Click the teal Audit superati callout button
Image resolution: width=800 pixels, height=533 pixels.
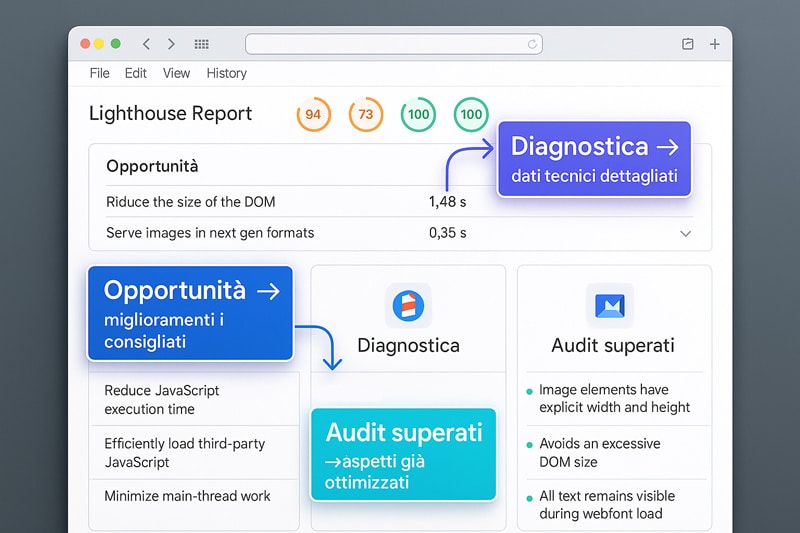click(404, 454)
